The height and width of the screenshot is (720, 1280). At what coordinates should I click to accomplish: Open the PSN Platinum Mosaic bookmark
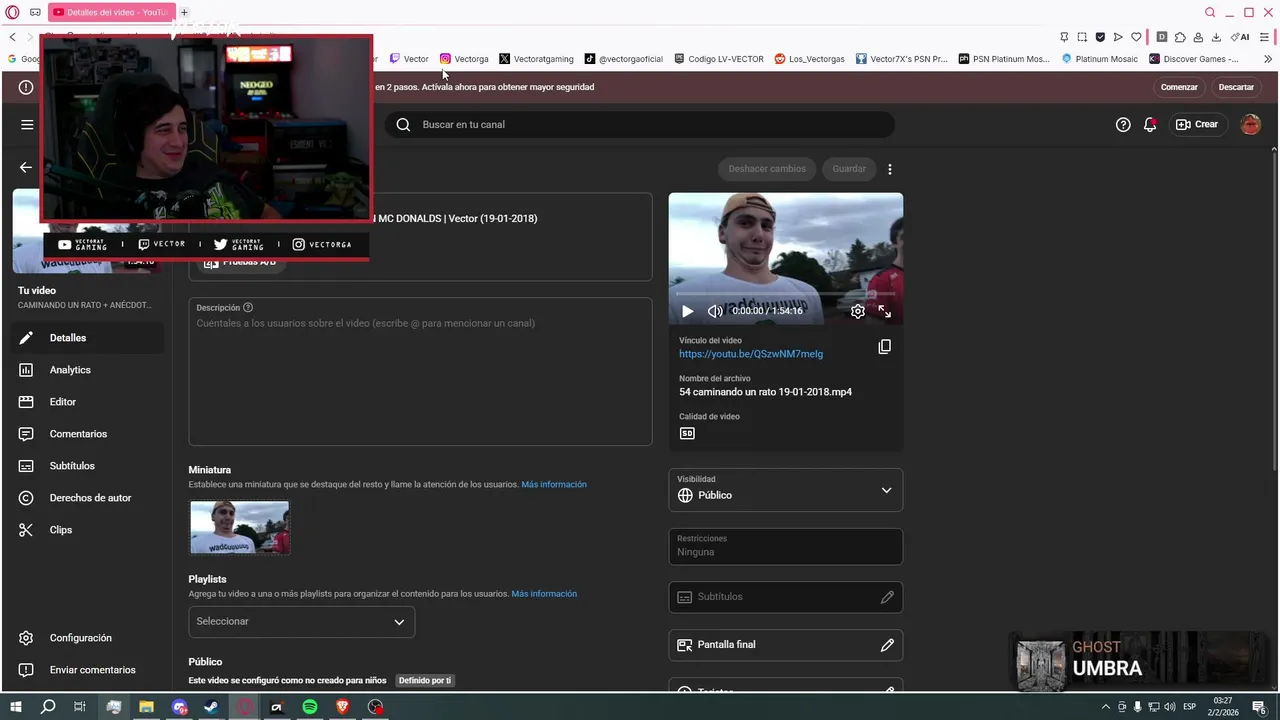pyautogui.click(x=1004, y=59)
